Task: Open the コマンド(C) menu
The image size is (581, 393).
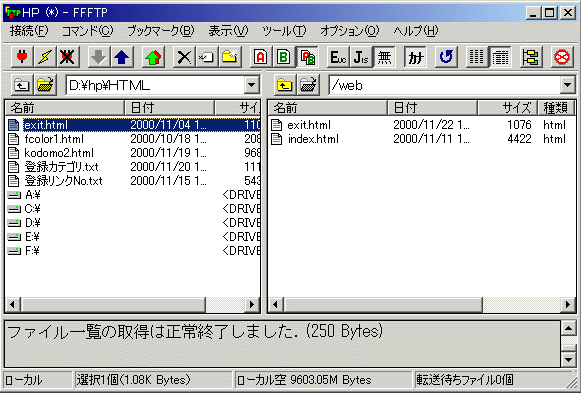Action: point(87,31)
